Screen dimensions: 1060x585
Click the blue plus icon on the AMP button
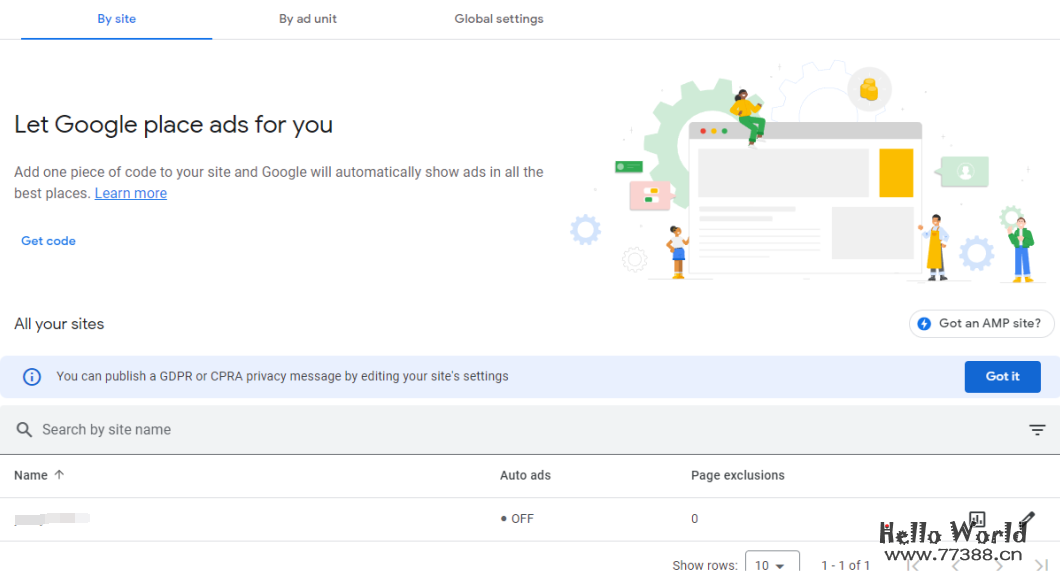(922, 323)
